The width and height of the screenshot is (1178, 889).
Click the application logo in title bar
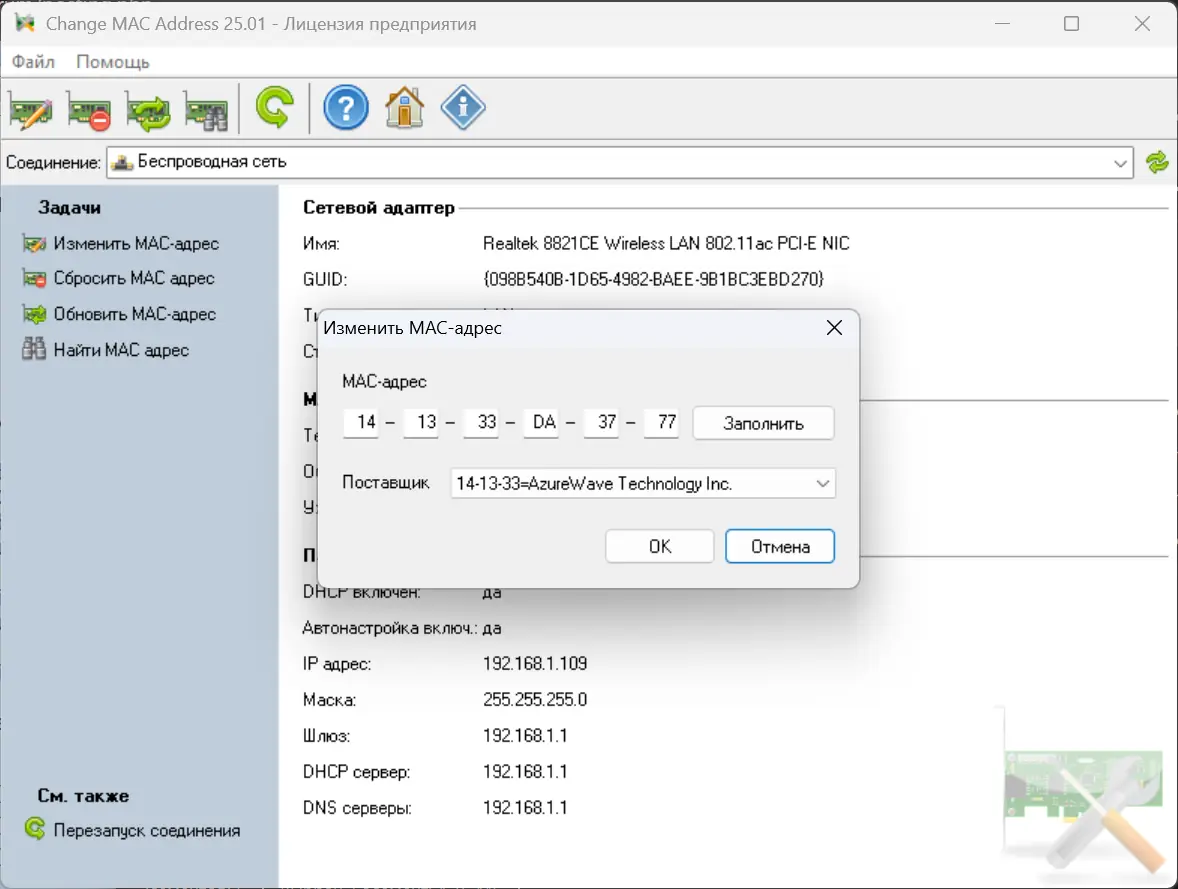pos(25,23)
